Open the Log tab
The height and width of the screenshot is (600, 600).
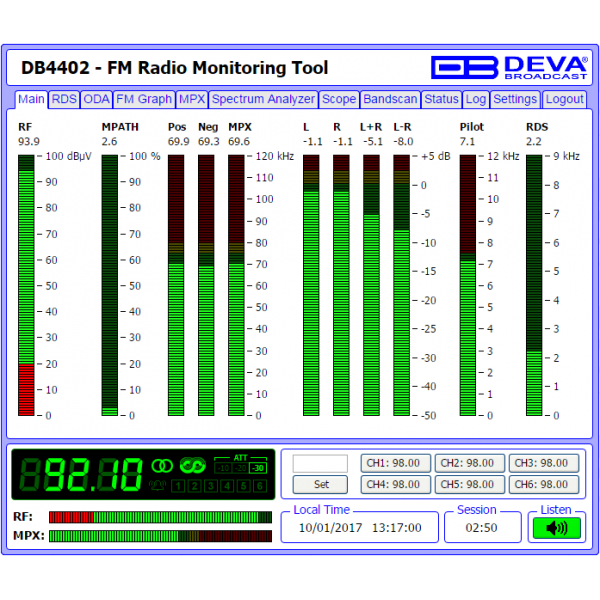coord(476,99)
